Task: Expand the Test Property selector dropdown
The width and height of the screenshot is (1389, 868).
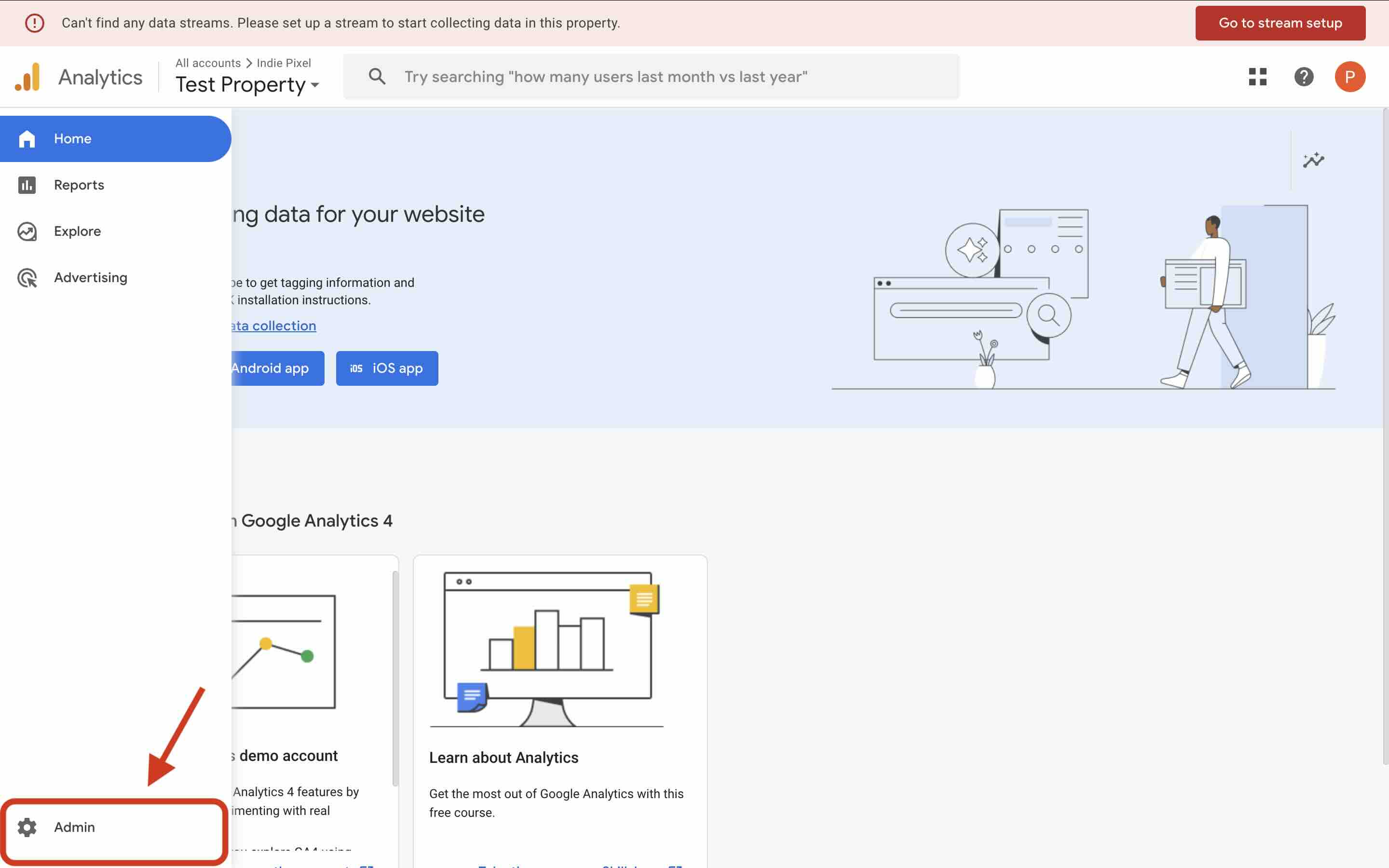Action: pyautogui.click(x=247, y=85)
